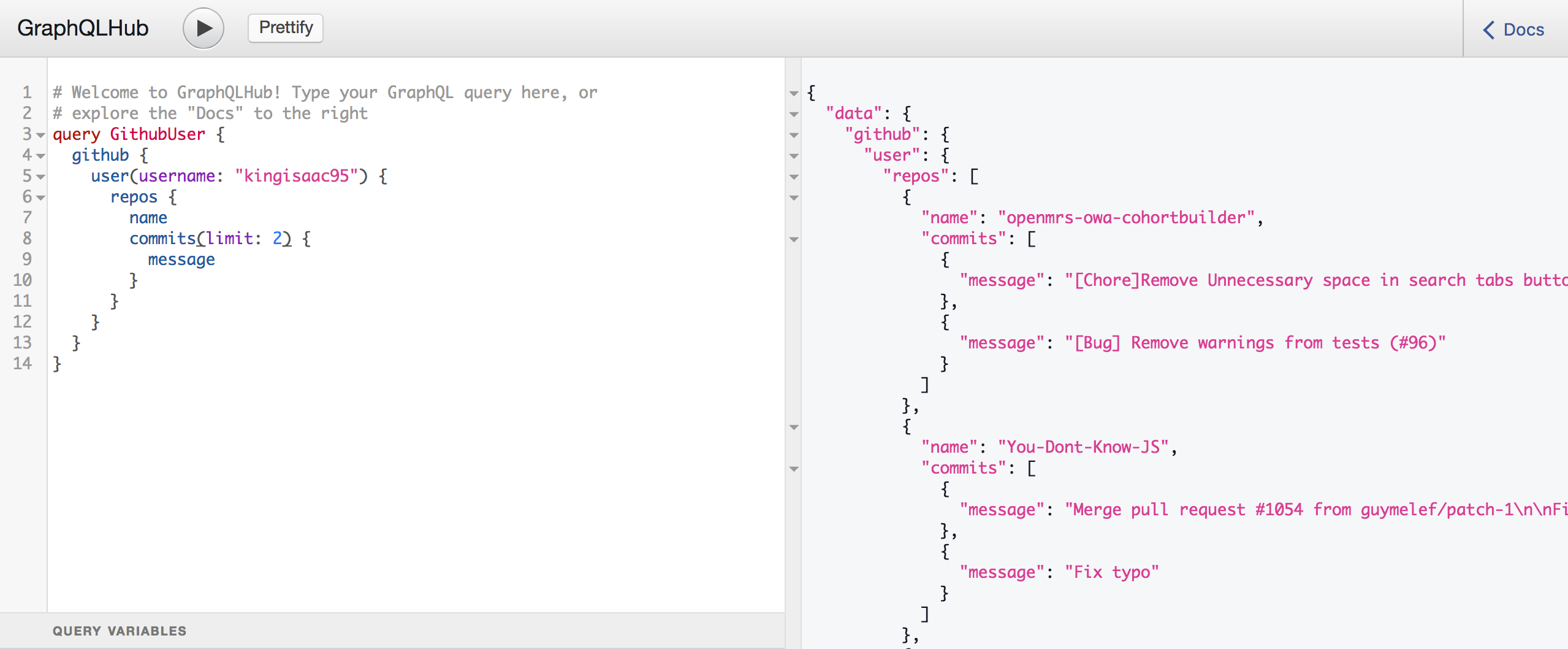1568x649 pixels.
Task: Collapse the root object in the result pane
Action: [794, 94]
